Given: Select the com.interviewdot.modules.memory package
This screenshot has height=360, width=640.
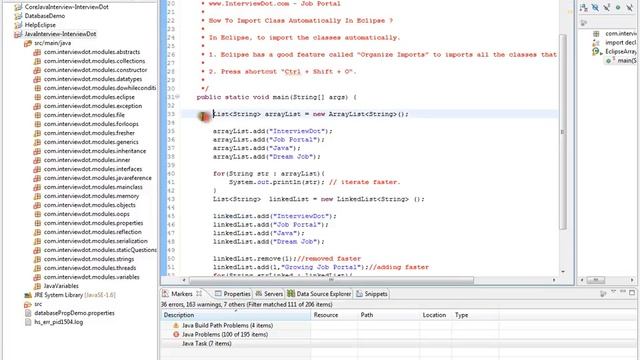Looking at the screenshot, I should click(x=91, y=196).
